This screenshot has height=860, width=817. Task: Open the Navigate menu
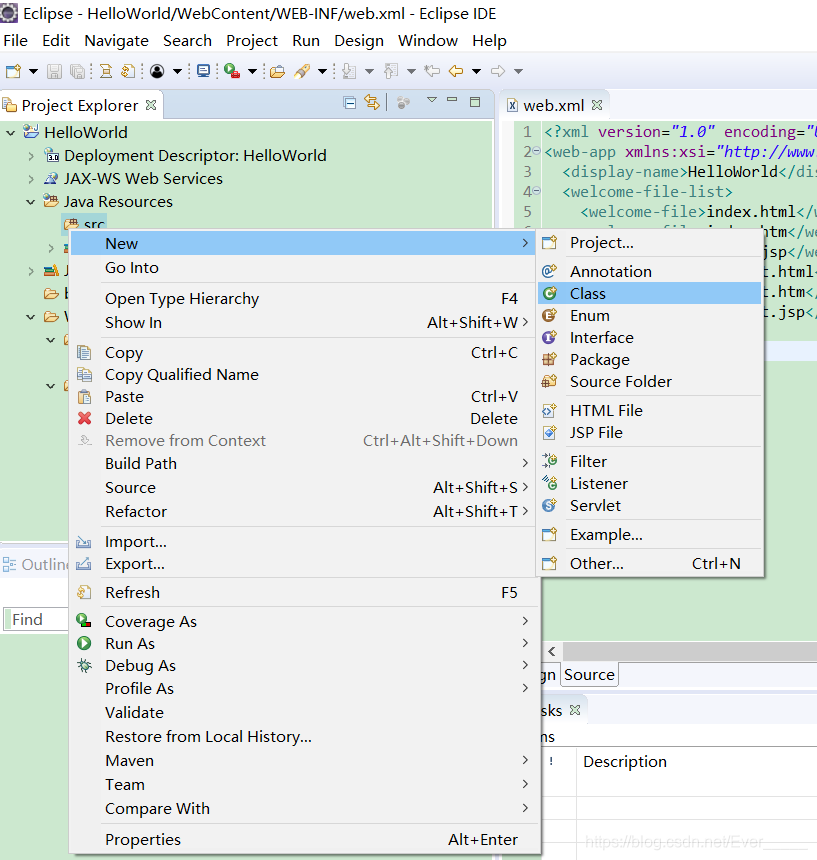coord(116,41)
